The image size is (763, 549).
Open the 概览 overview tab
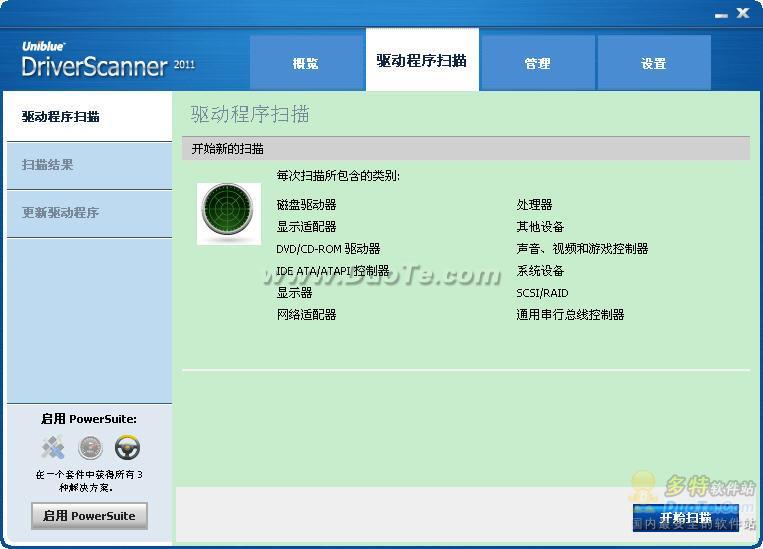(308, 63)
